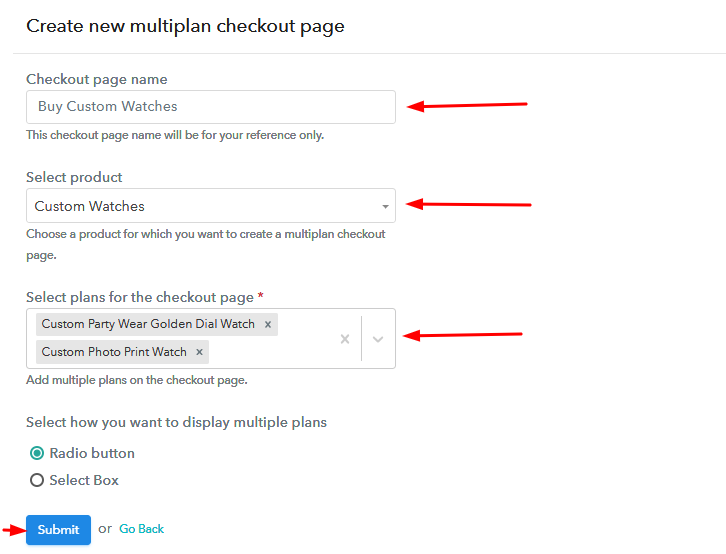Open the Select product dropdown arrow

click(385, 207)
